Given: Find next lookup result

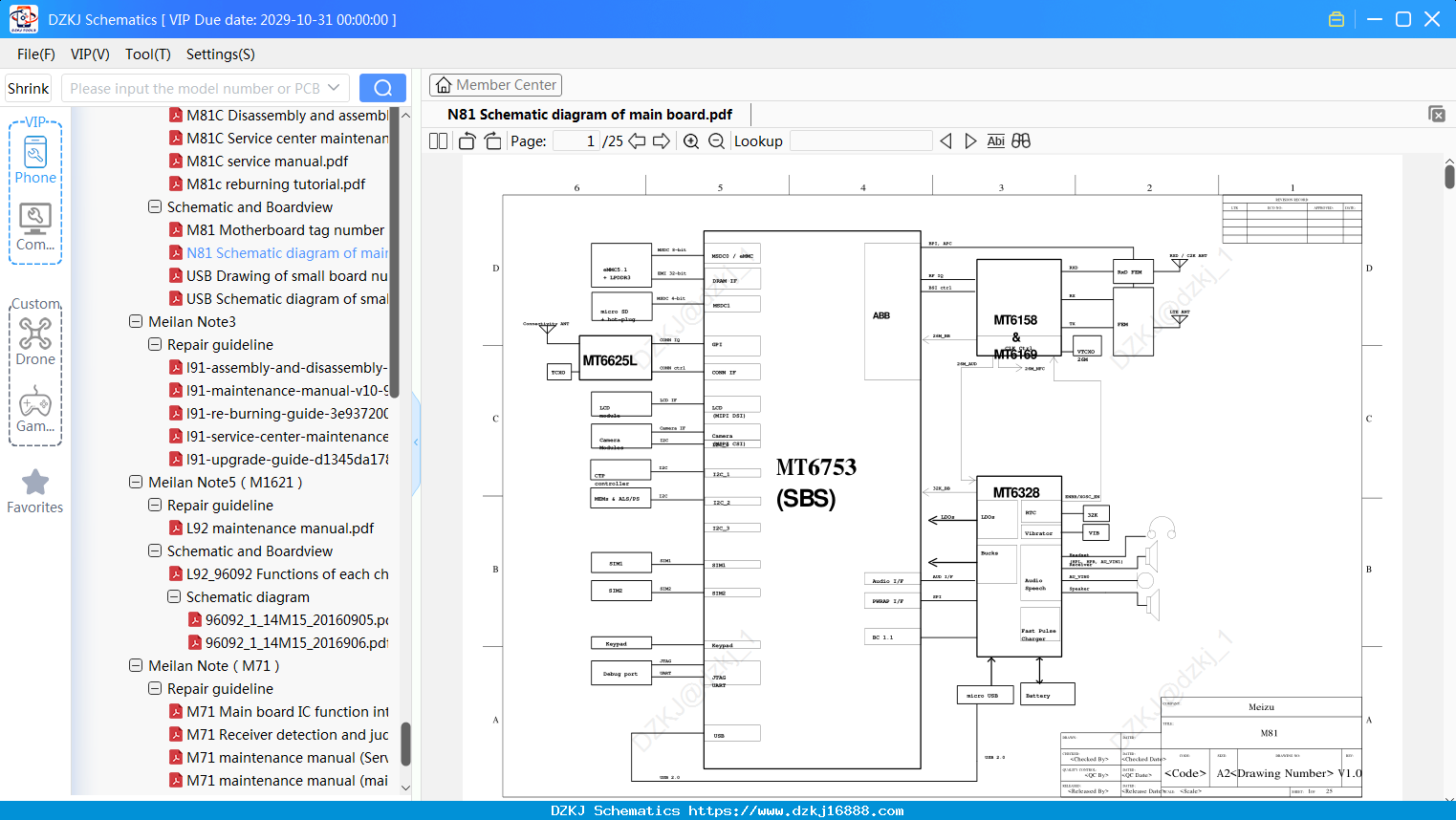Looking at the screenshot, I should coord(970,141).
